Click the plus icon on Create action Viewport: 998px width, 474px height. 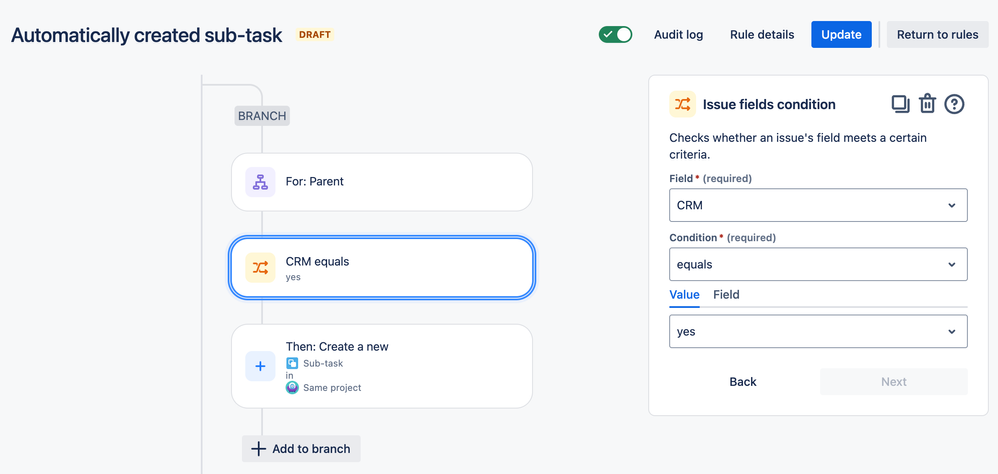tap(260, 366)
